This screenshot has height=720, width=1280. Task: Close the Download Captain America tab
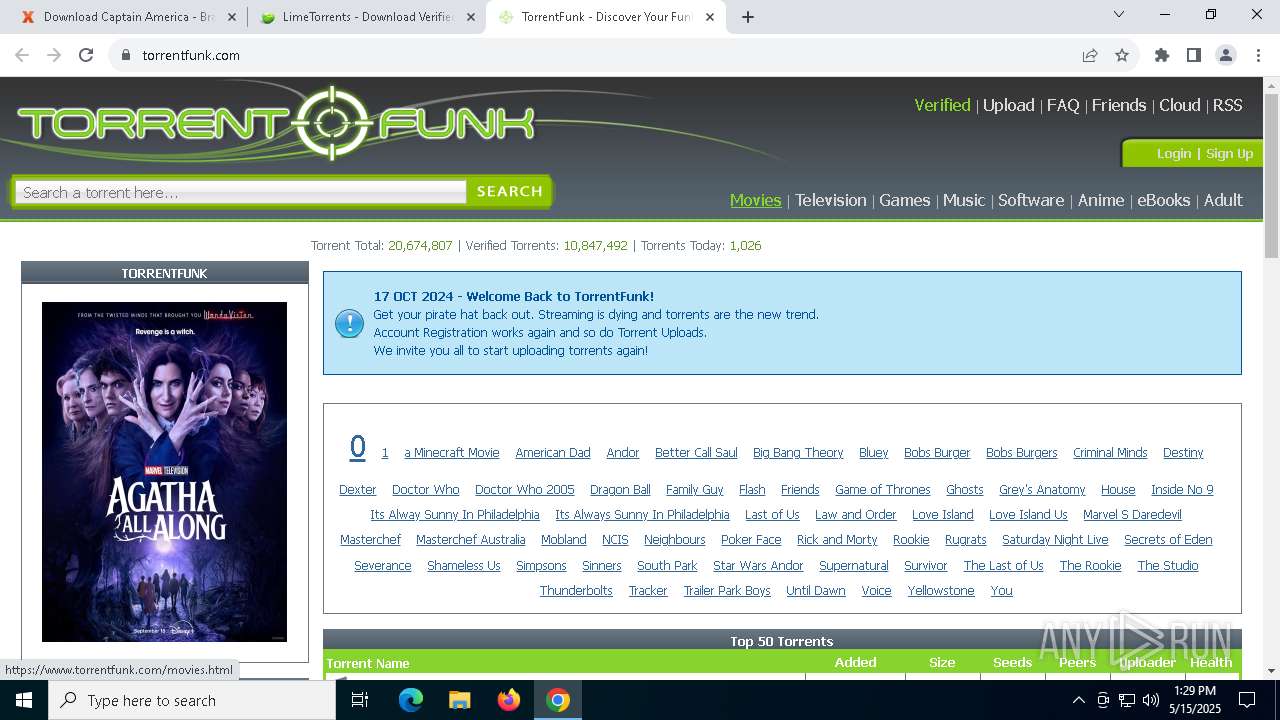pos(231,17)
